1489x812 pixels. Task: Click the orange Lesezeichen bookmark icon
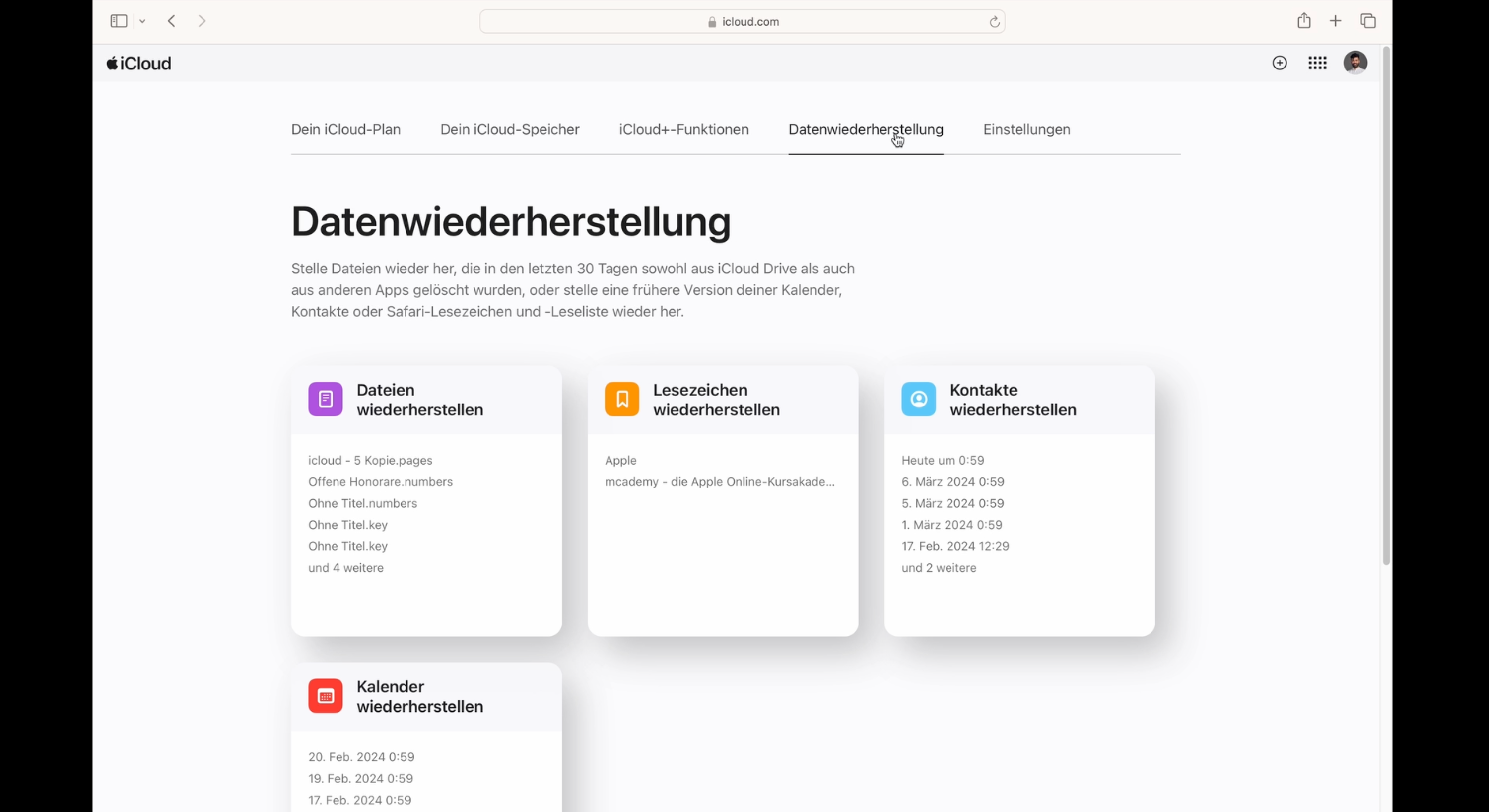point(621,399)
